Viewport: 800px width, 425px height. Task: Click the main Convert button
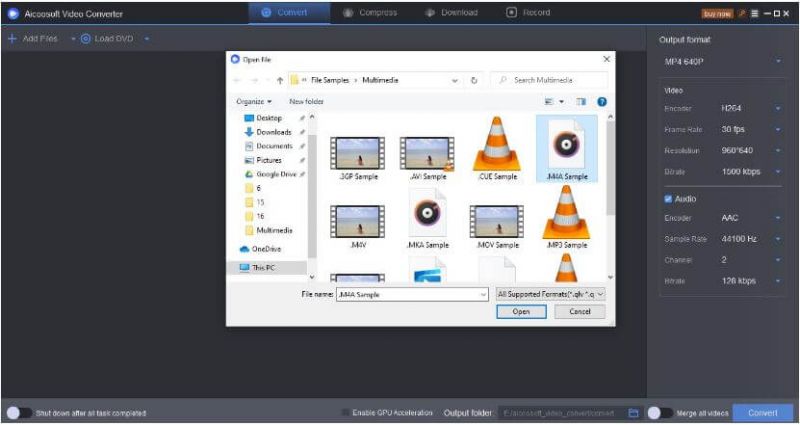click(763, 413)
